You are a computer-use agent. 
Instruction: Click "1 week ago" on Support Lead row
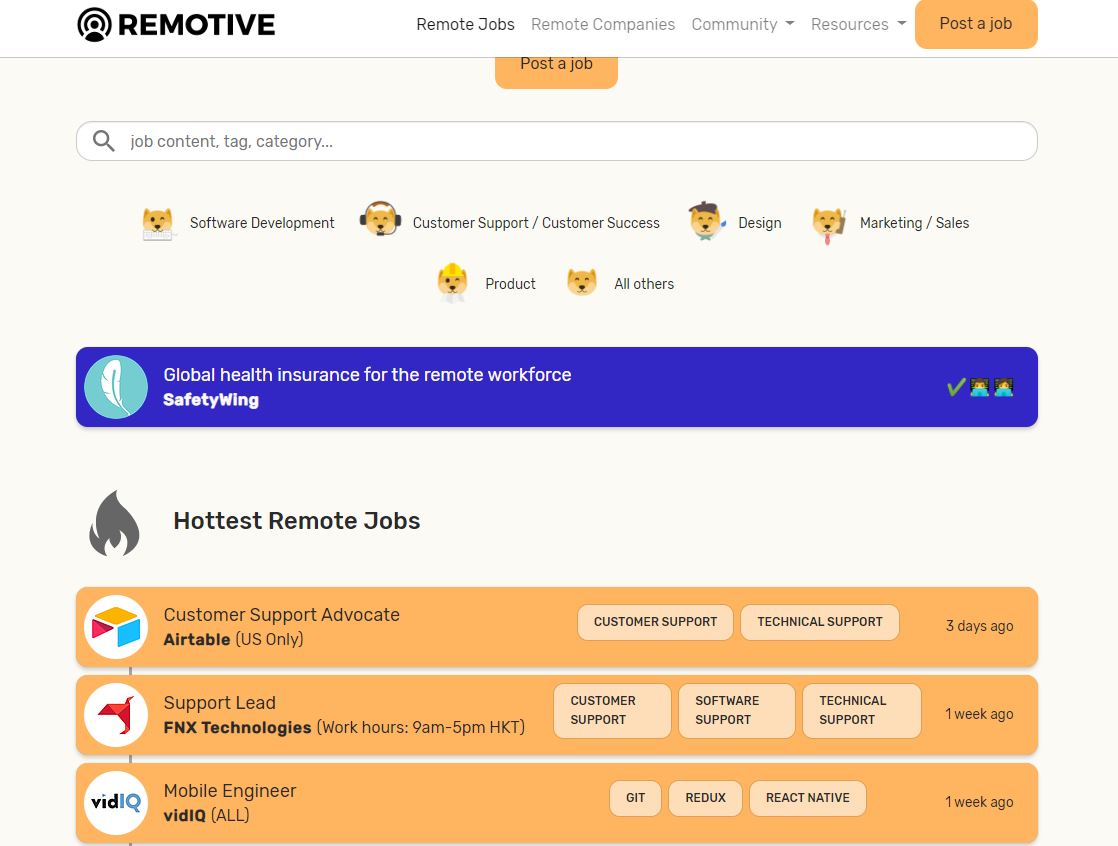979,714
